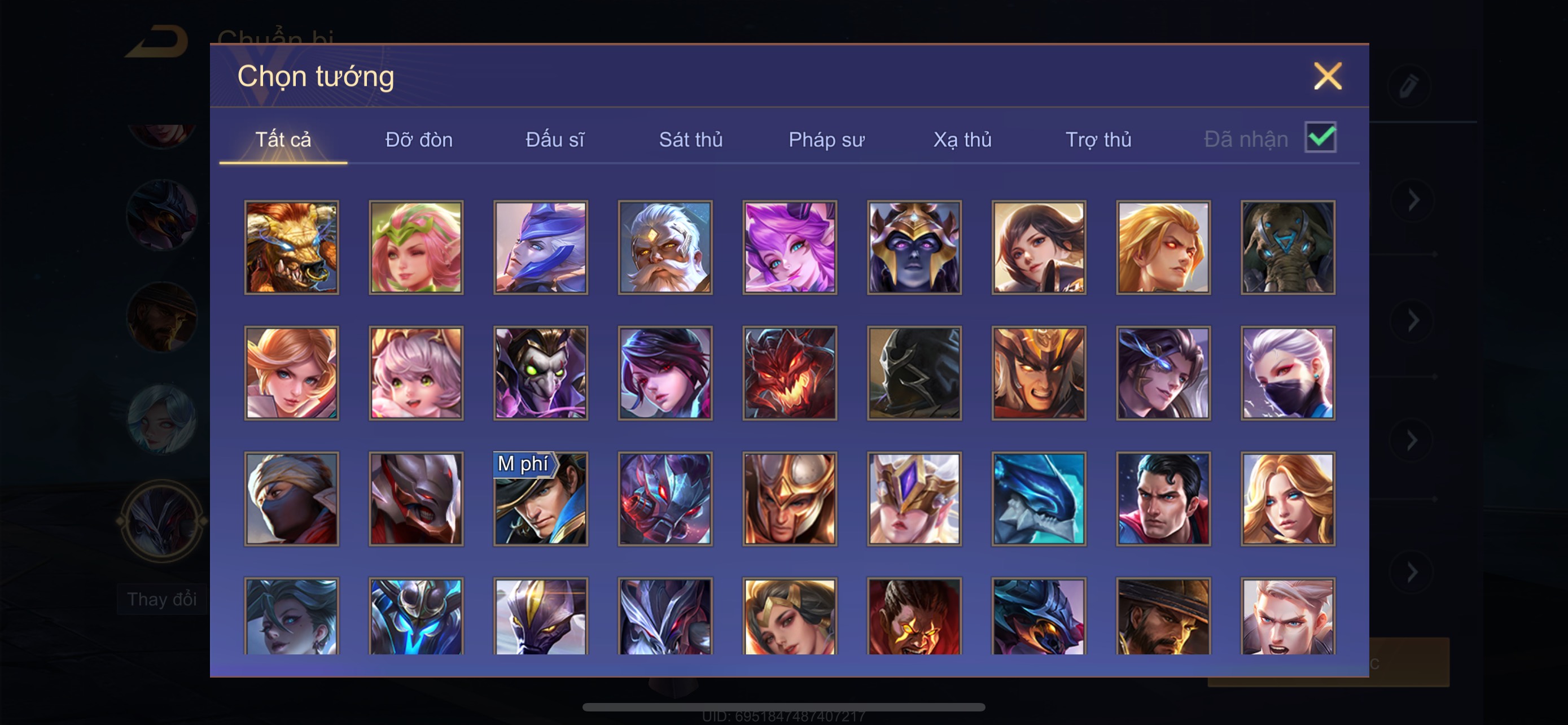Toggle the 'Đã nhận' checkbox
The image size is (1568, 725).
(1320, 137)
